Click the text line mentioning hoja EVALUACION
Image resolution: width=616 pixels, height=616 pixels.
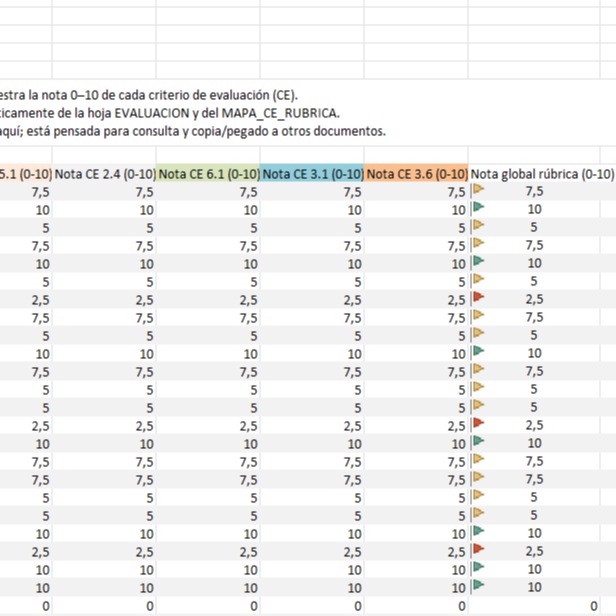(170, 113)
